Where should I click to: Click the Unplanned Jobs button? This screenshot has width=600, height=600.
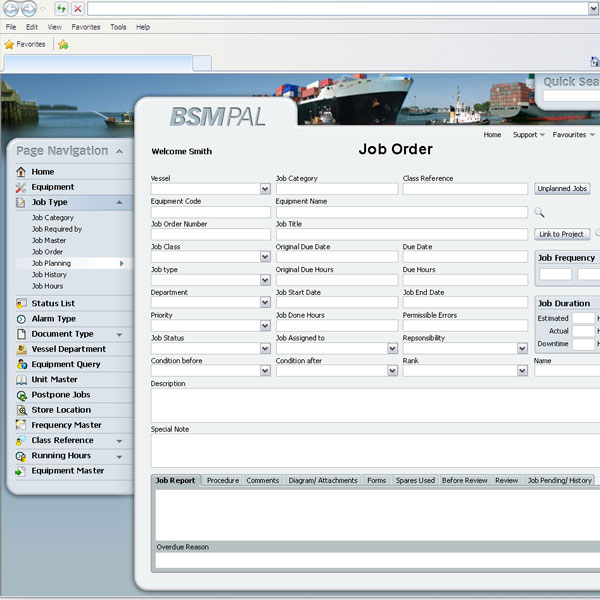562,188
